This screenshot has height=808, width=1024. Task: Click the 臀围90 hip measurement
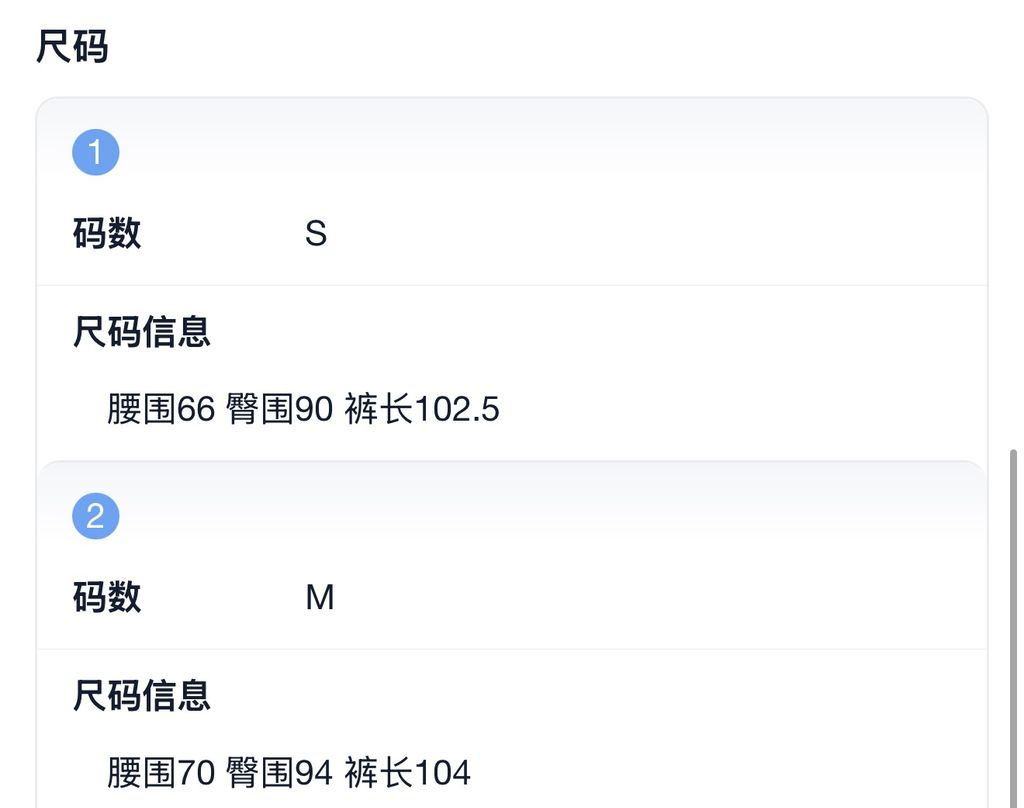pyautogui.click(x=279, y=409)
